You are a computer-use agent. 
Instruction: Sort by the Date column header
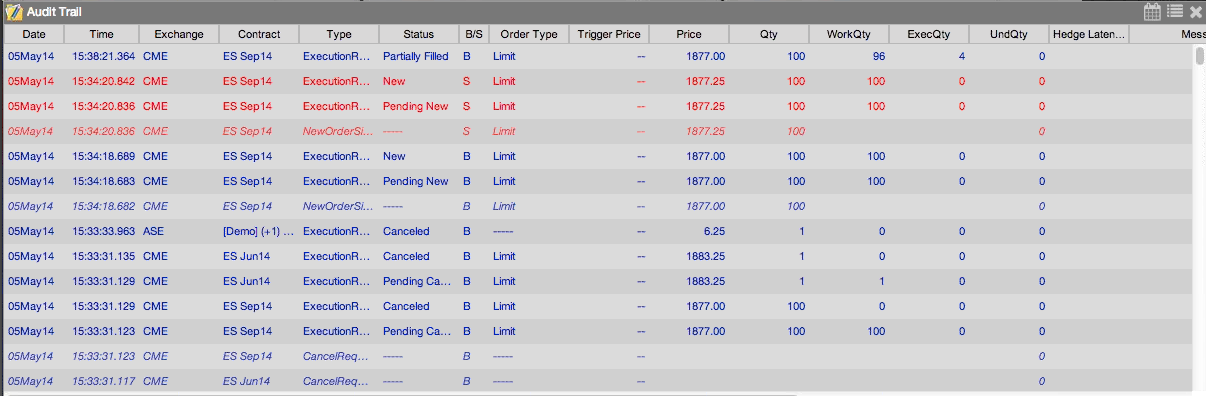(35, 34)
